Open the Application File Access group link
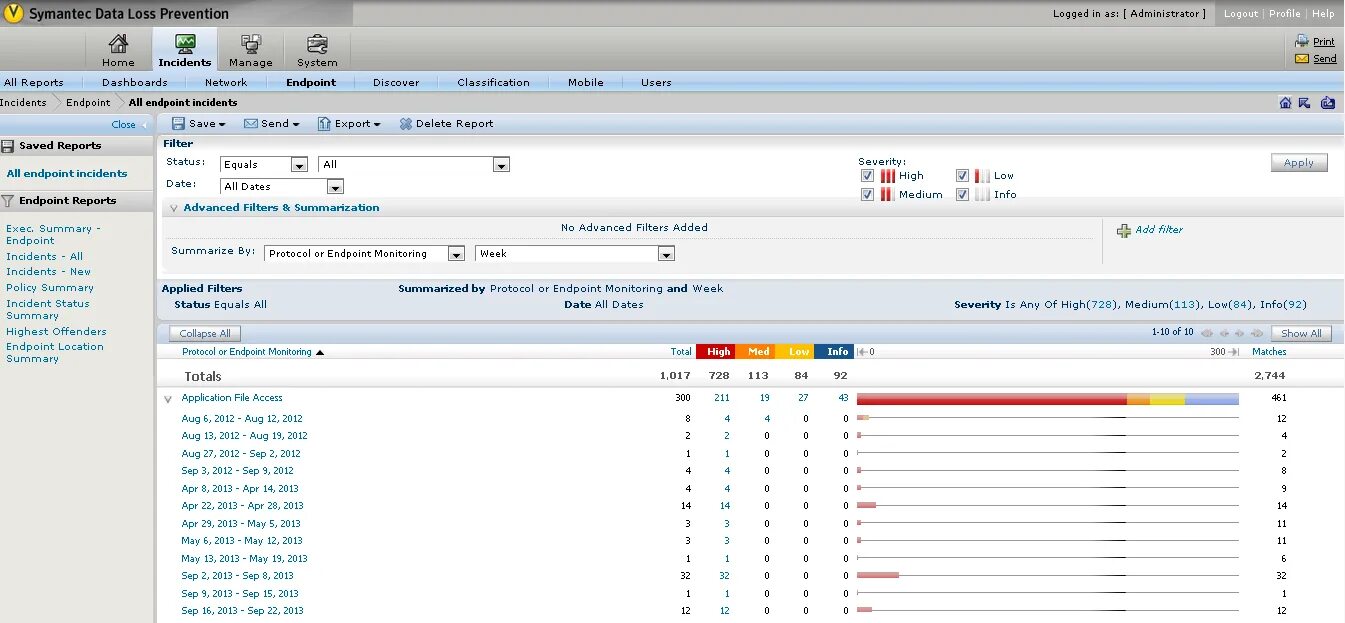 tap(232, 398)
